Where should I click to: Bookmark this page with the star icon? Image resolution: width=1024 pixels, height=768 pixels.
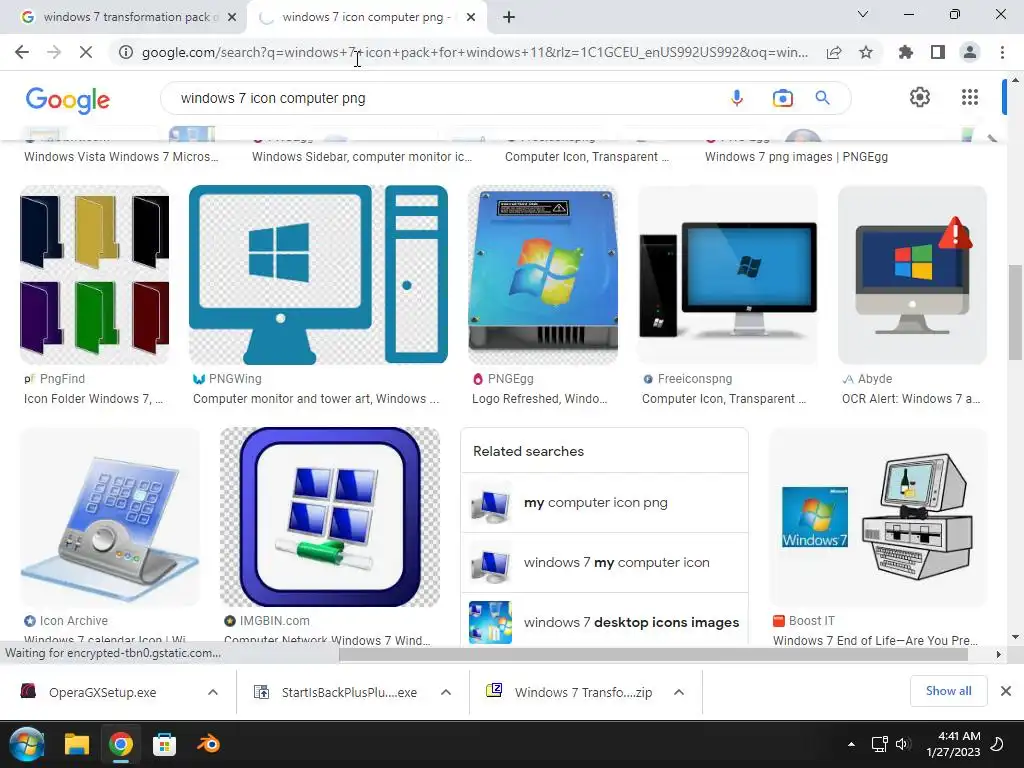[x=866, y=52]
